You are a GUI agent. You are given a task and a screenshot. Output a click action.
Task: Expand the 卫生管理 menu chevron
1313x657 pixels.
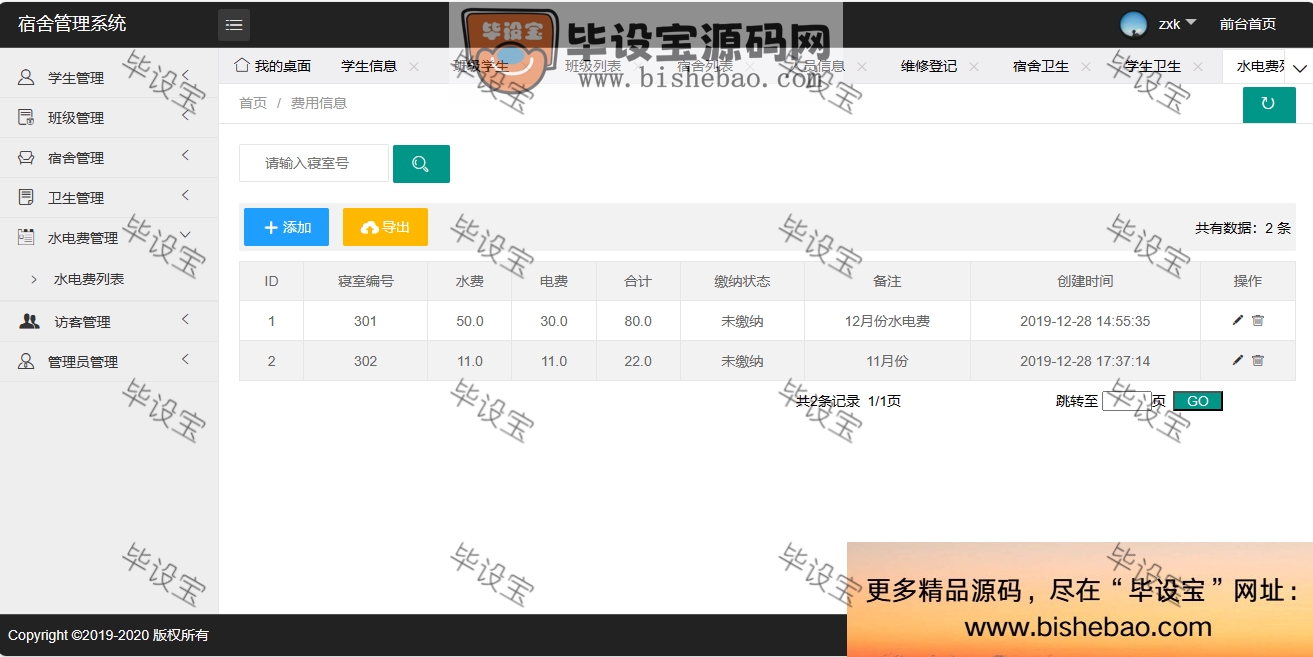click(x=185, y=195)
